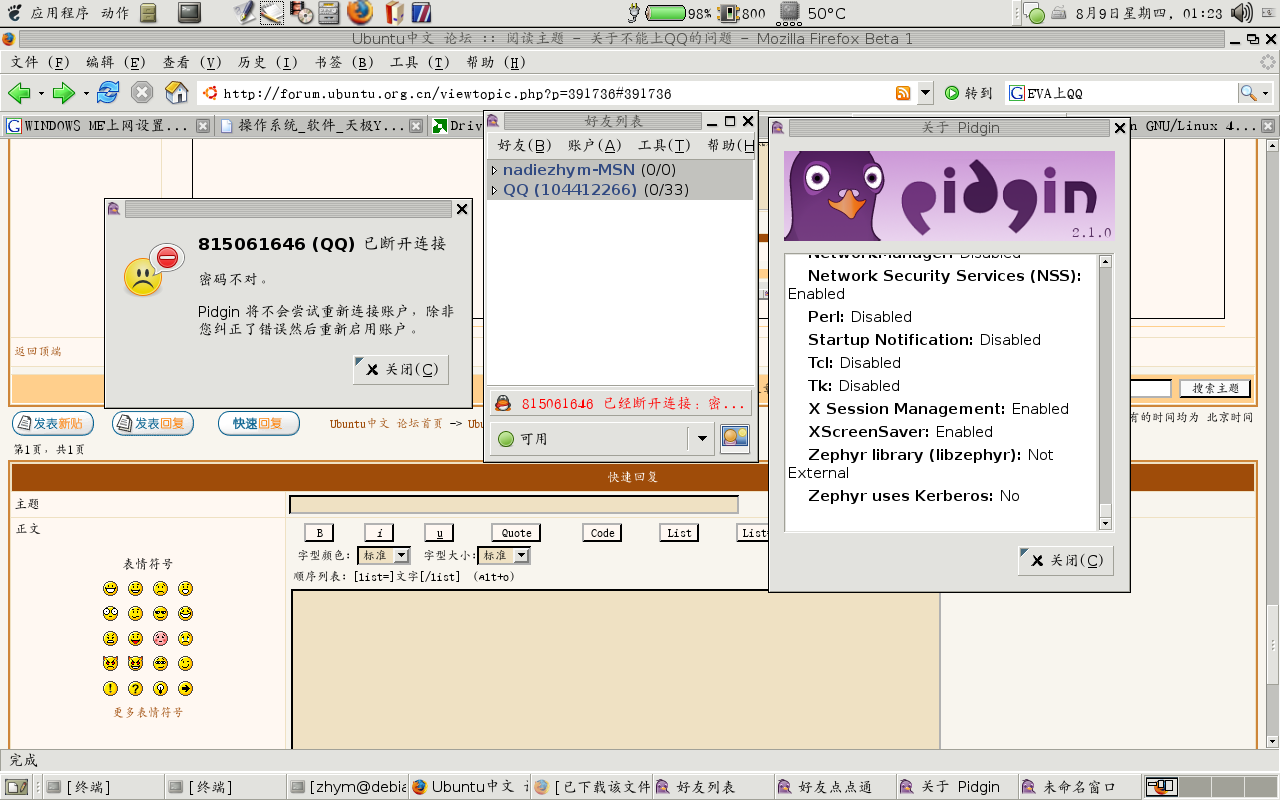The width and height of the screenshot is (1280, 800).
Task: Click the 搜索主题 search topic button
Action: tap(1215, 388)
